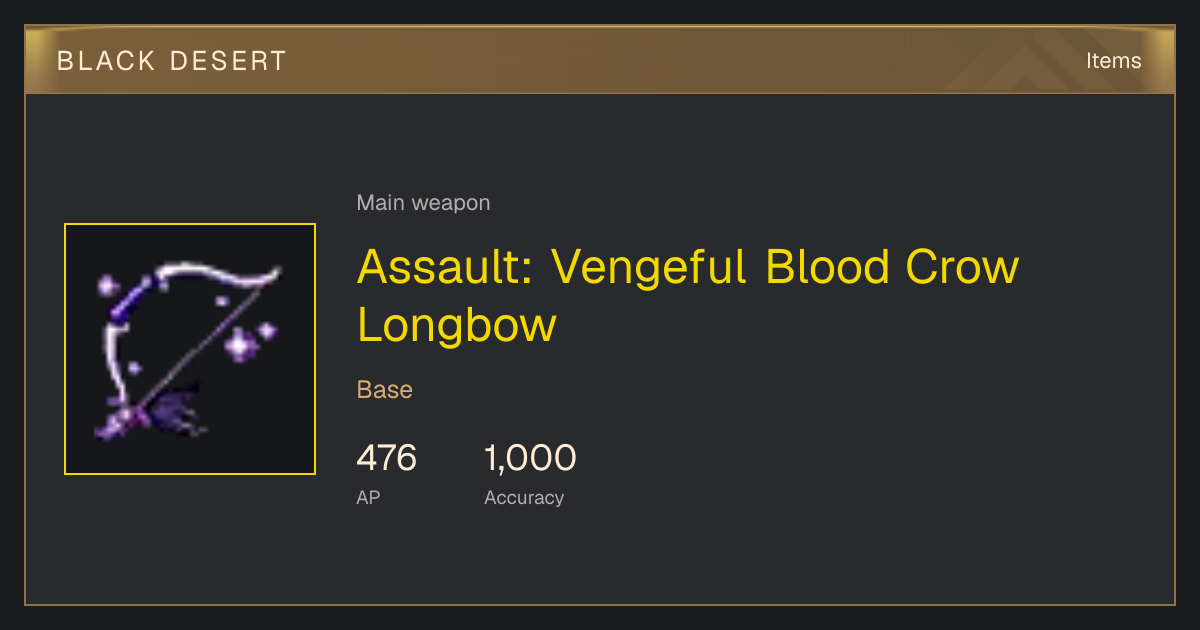This screenshot has width=1200, height=630.
Task: Select the Base enhancement label
Action: (x=385, y=389)
